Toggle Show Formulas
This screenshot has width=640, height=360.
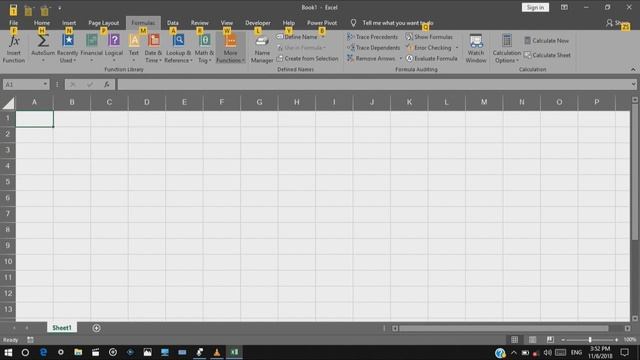pos(429,37)
